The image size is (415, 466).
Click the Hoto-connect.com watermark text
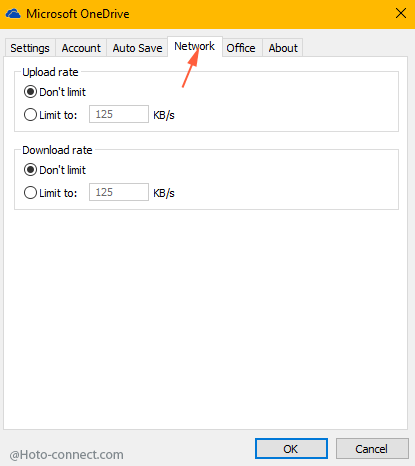[x=66, y=455]
